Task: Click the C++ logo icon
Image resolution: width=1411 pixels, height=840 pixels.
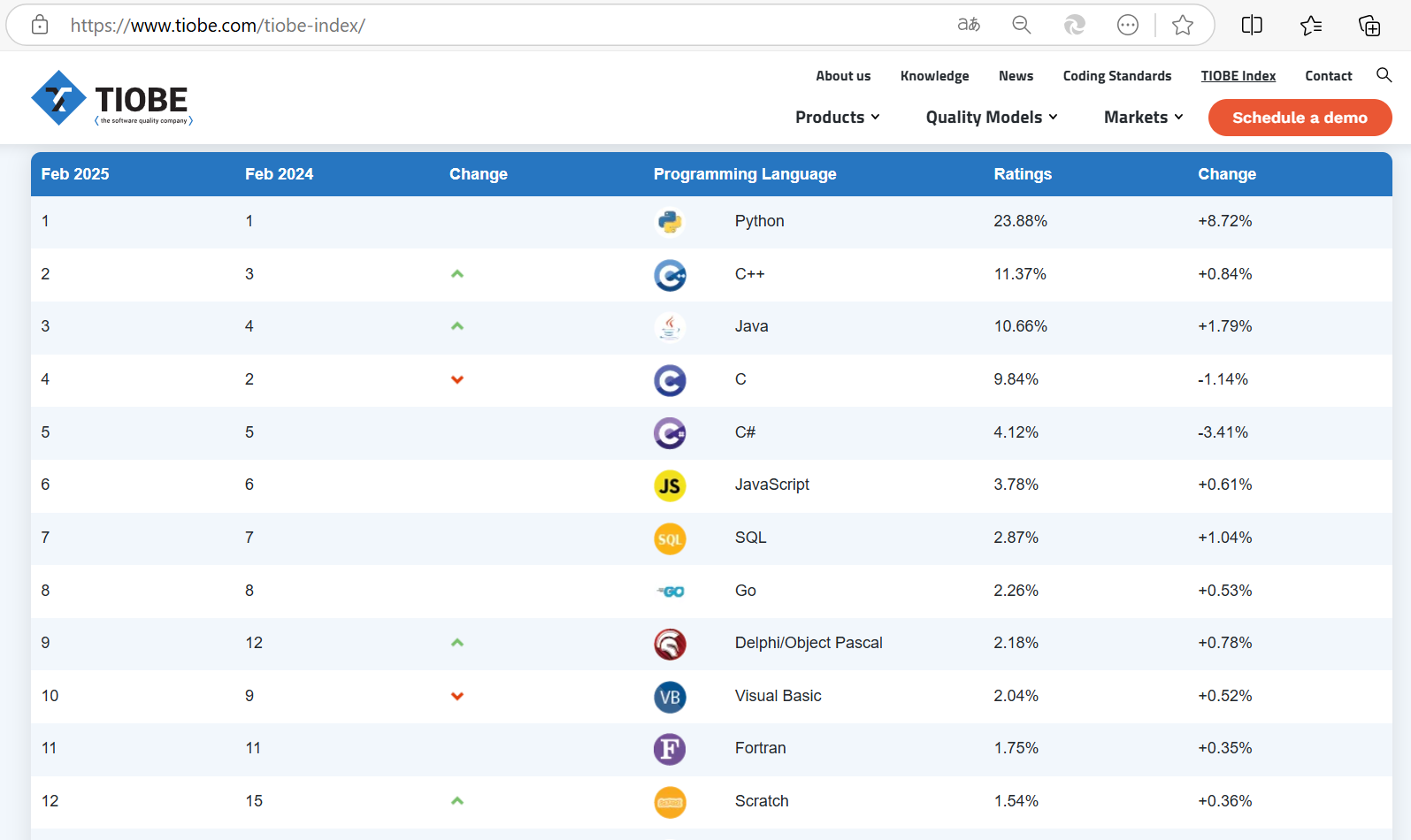Action: pyautogui.click(x=670, y=275)
